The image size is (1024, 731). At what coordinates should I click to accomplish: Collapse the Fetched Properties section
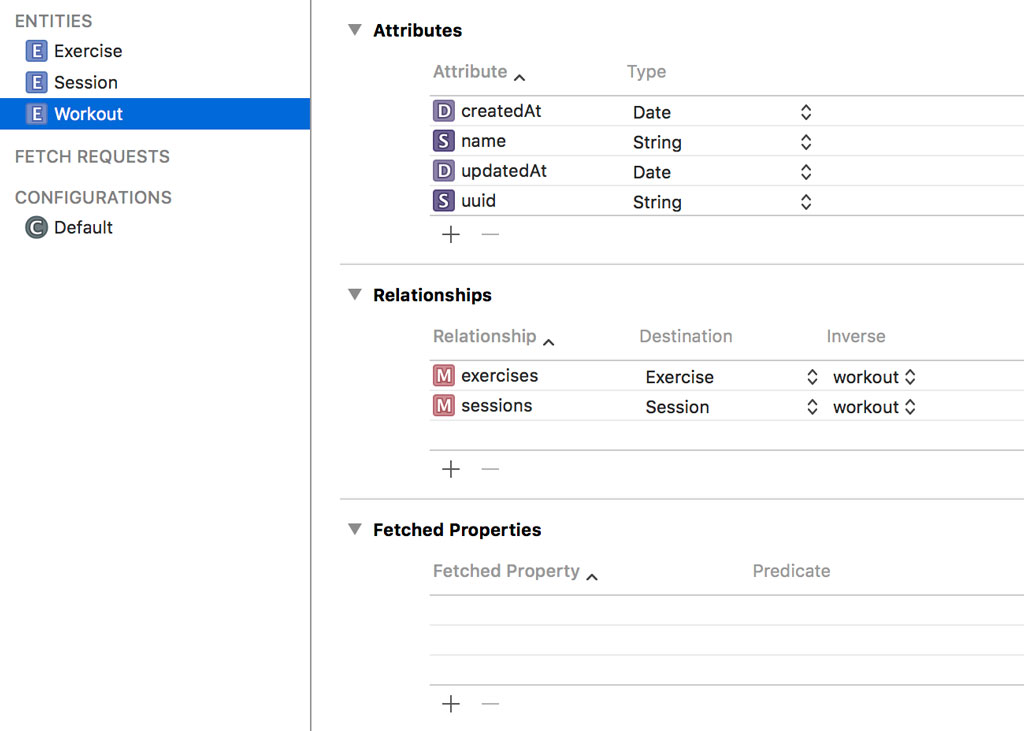coord(354,529)
